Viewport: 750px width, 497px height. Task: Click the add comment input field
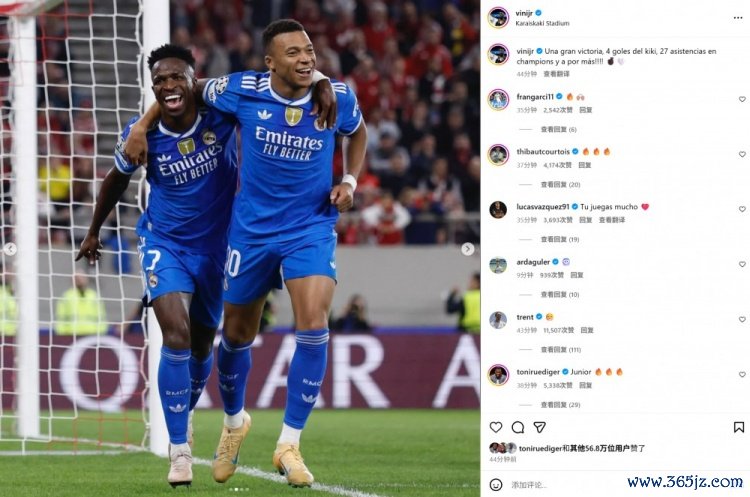pyautogui.click(x=564, y=485)
